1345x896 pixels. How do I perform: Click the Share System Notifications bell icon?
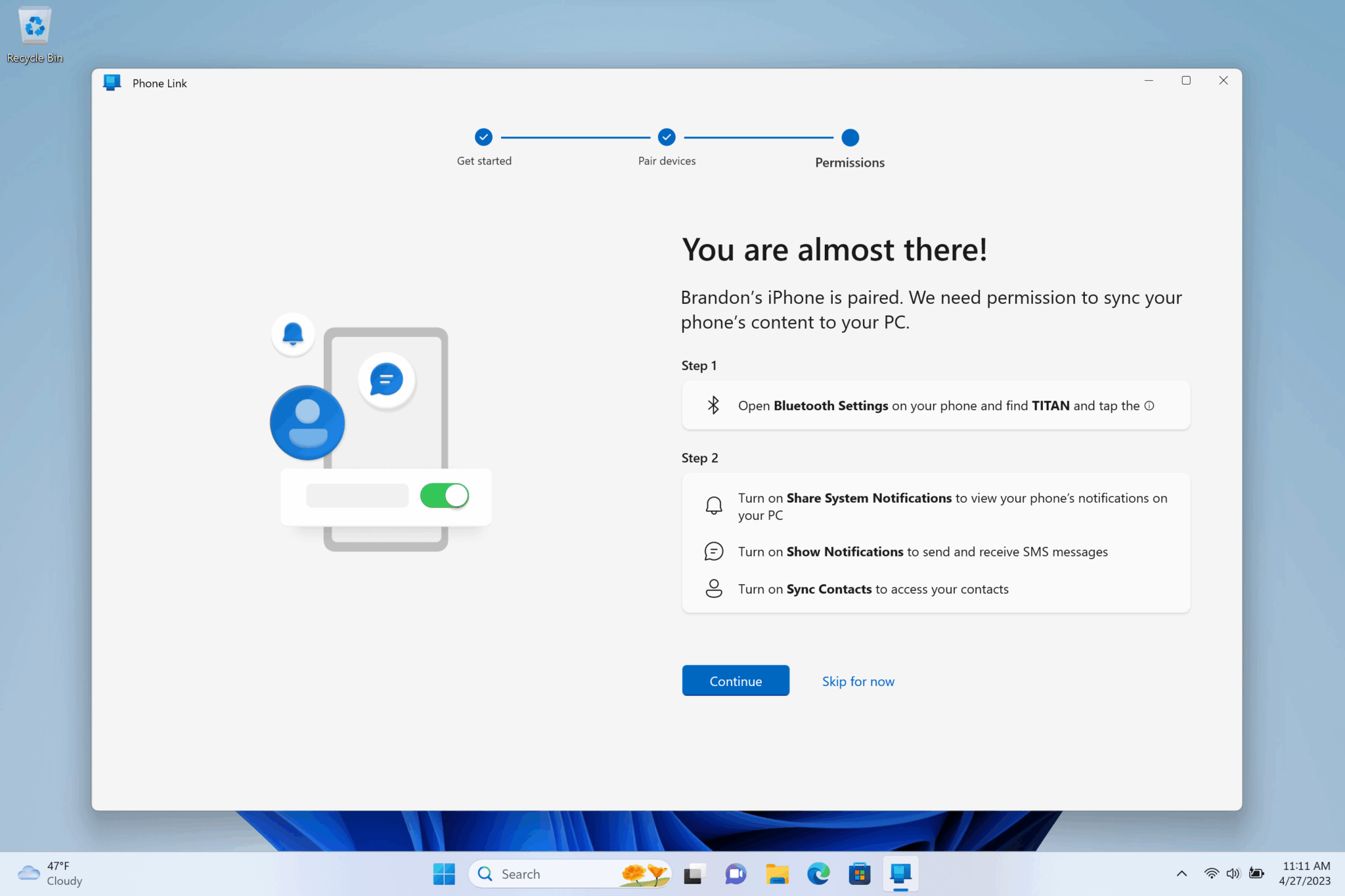click(x=713, y=505)
